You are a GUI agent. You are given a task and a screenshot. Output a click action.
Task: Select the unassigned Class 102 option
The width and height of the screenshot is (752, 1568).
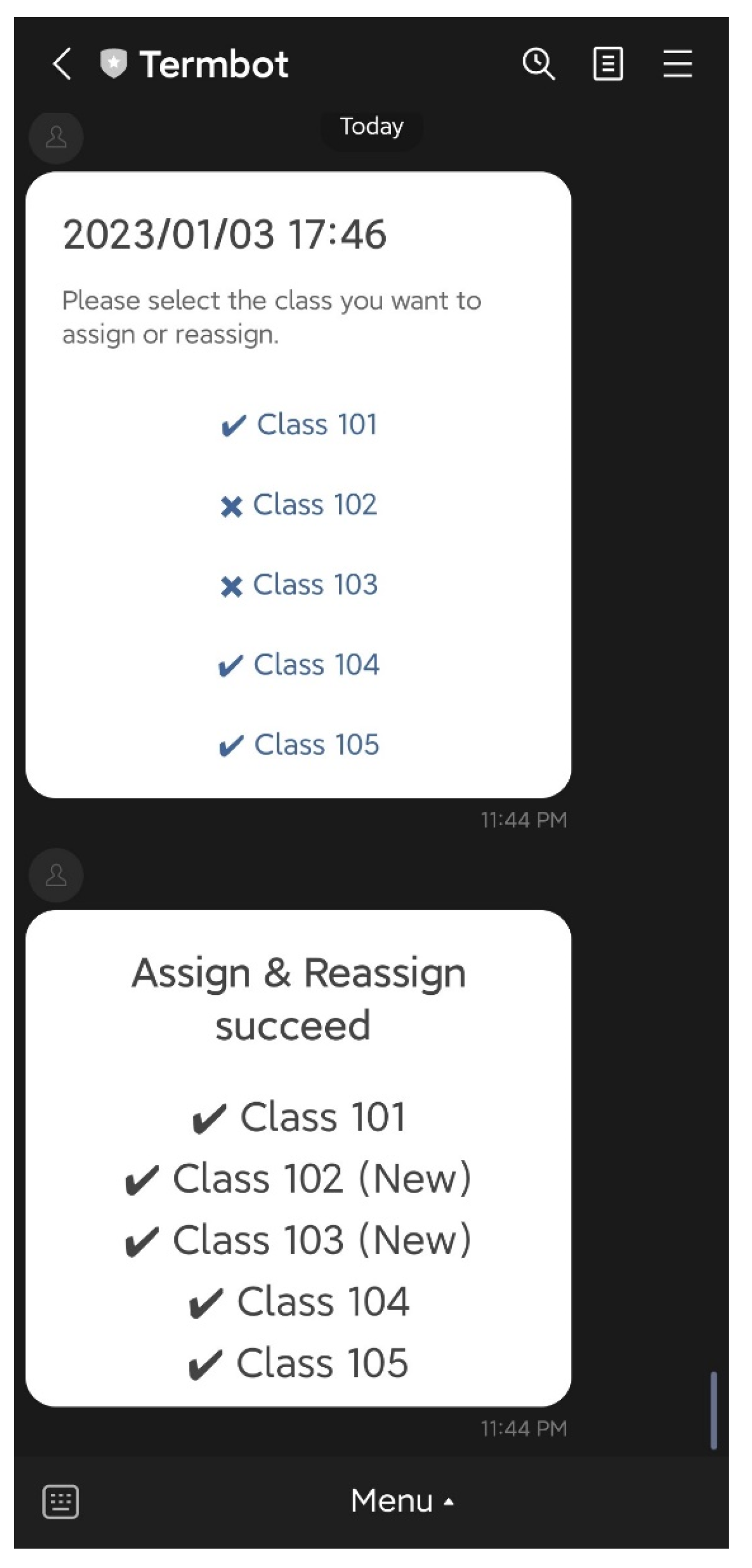click(298, 504)
